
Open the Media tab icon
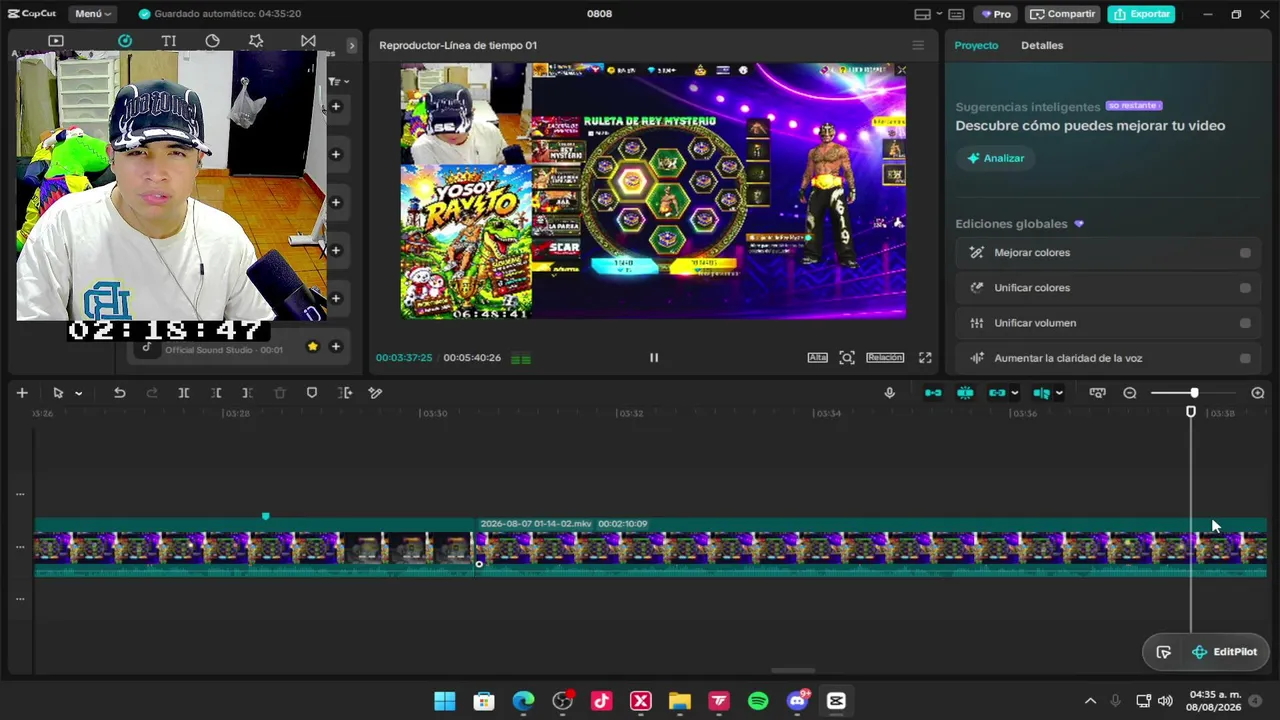(x=56, y=41)
